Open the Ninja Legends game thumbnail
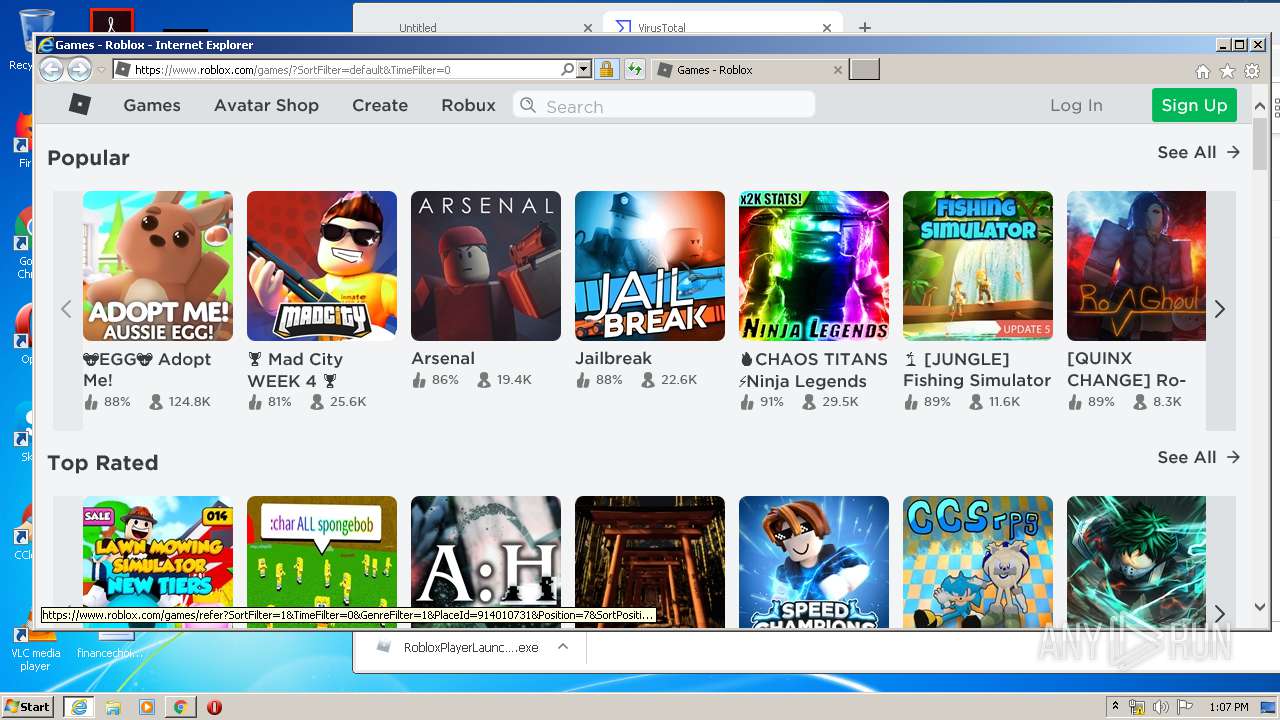 [814, 266]
